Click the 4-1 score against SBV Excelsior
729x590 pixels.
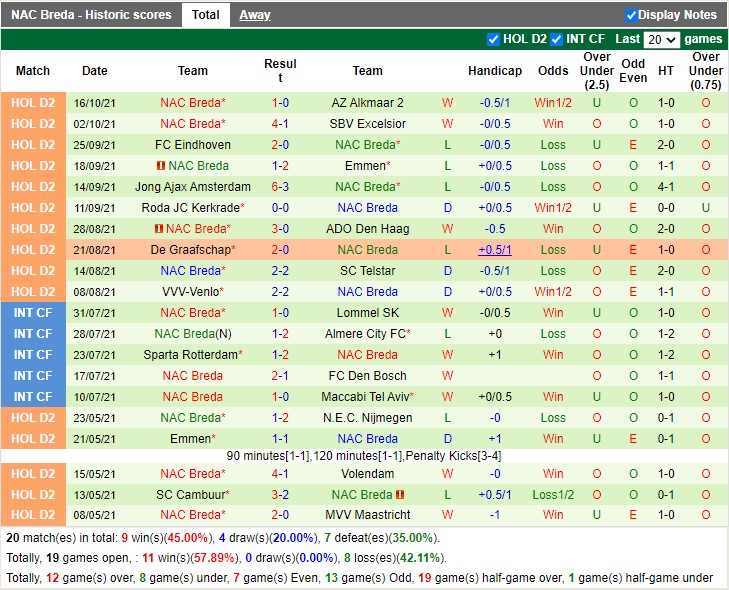pos(280,124)
